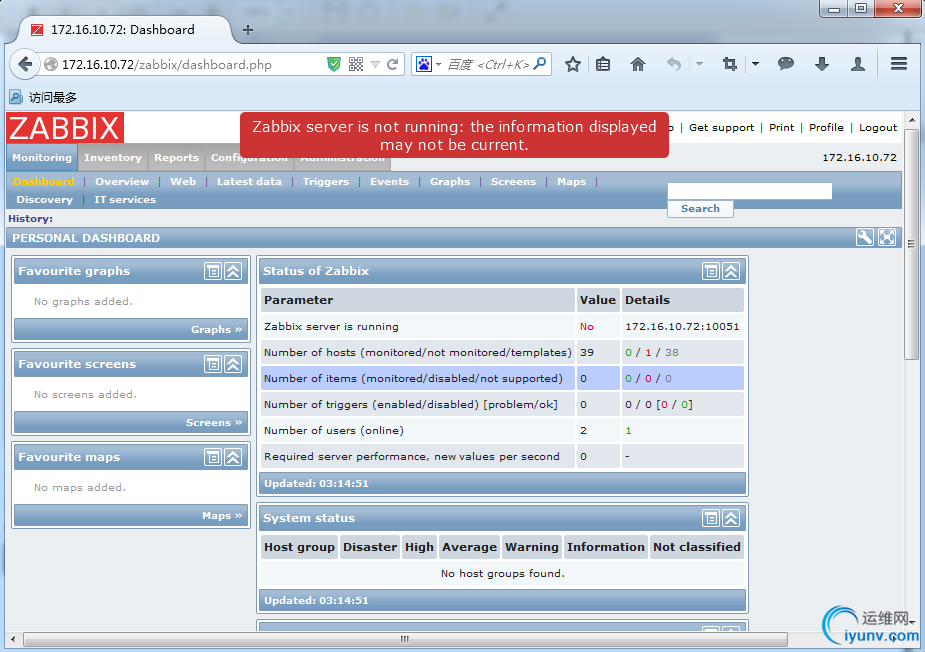
Task: Click the horizontal scrollbar thumb
Action: tap(405, 639)
